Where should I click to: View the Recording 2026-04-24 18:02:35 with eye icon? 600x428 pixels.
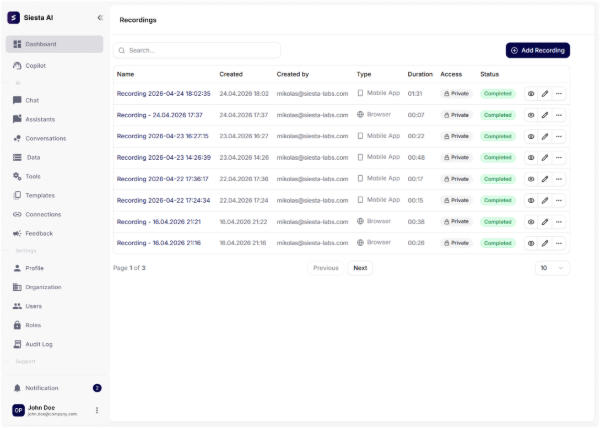click(x=531, y=93)
